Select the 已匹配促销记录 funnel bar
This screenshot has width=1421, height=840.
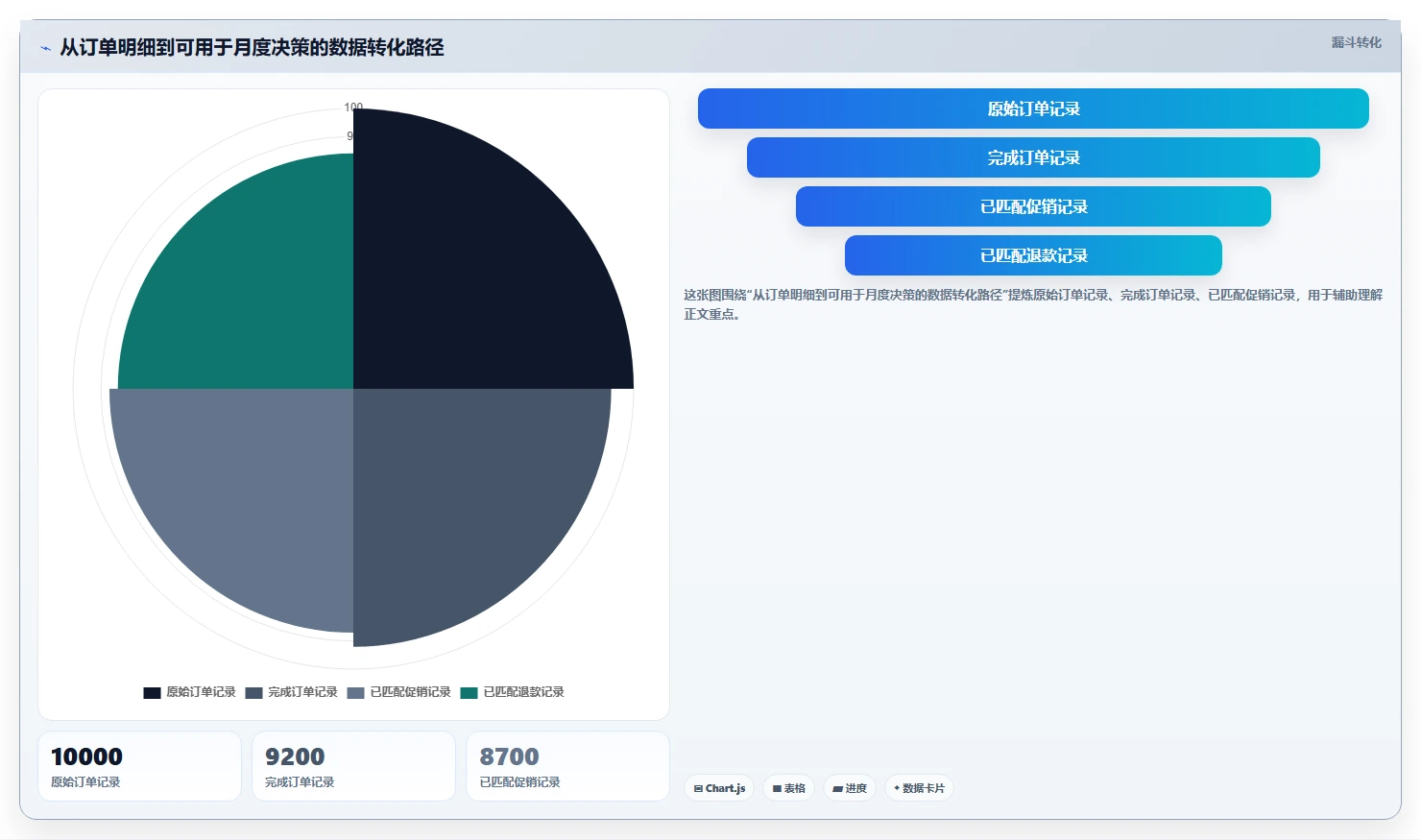tap(1033, 206)
